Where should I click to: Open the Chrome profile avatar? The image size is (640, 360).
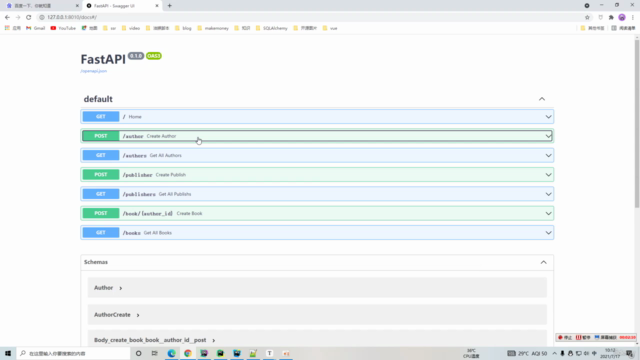click(622, 17)
